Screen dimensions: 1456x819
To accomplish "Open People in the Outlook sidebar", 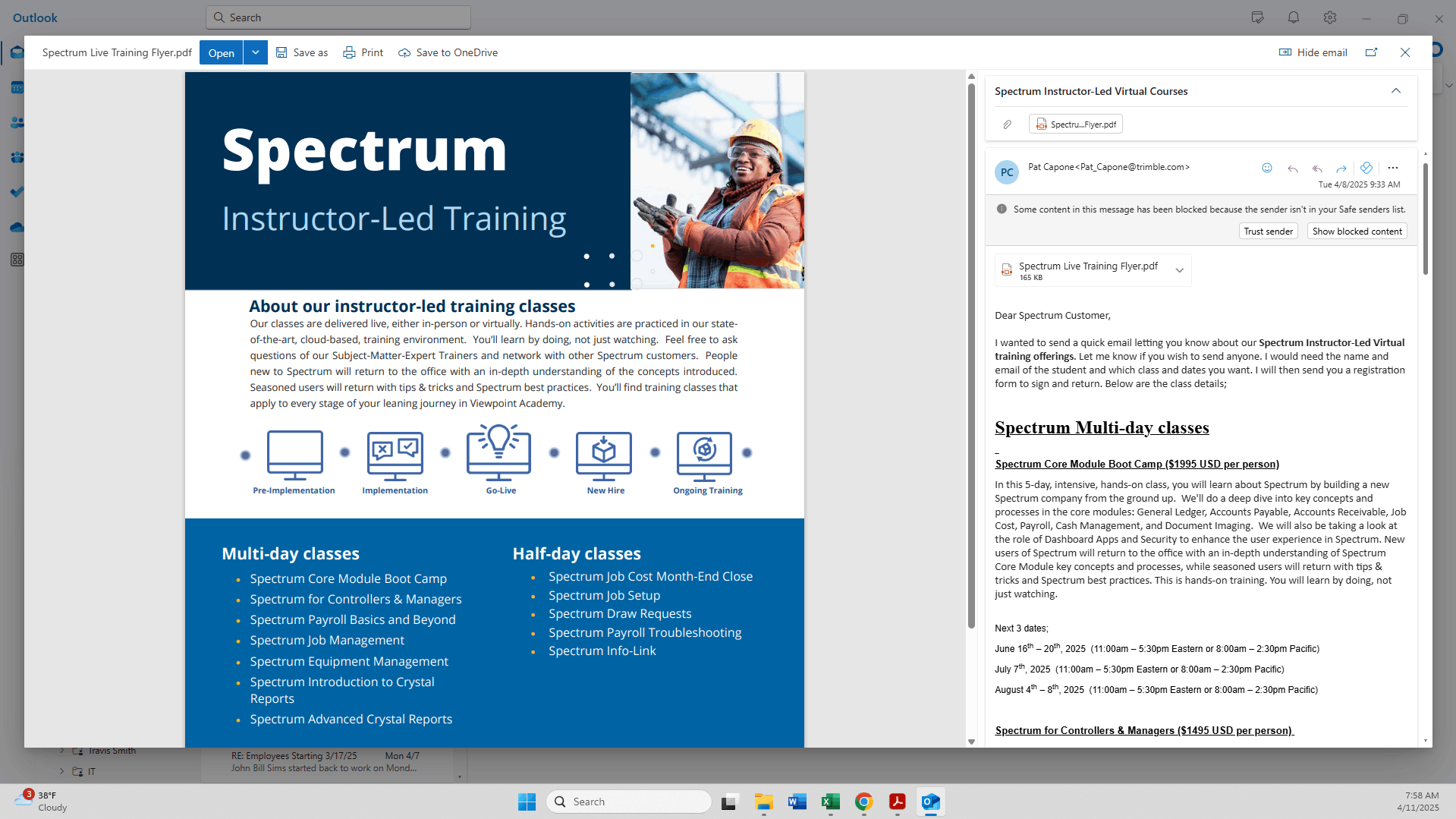I will (17, 122).
